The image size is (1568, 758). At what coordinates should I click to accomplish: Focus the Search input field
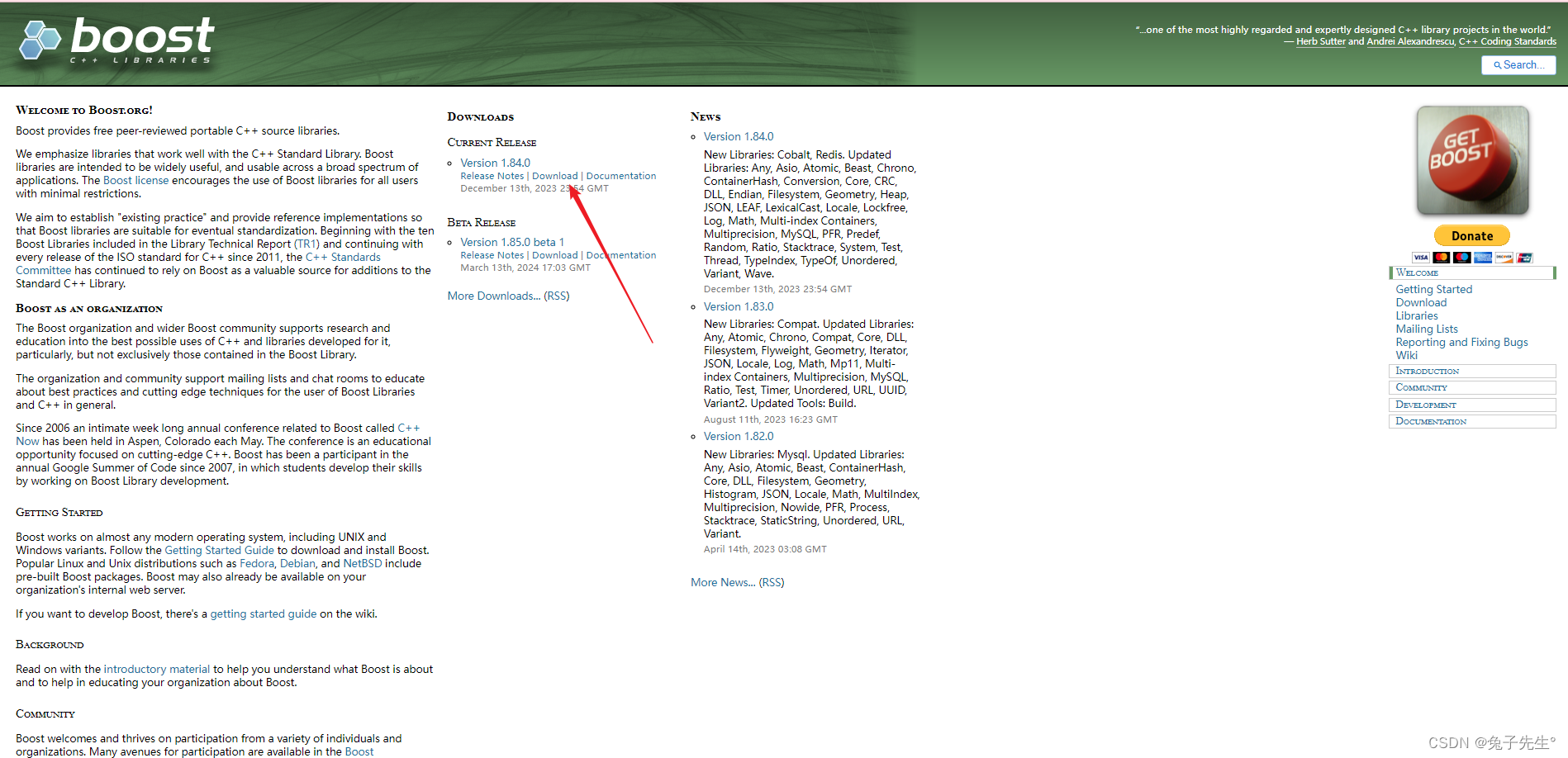click(1518, 65)
